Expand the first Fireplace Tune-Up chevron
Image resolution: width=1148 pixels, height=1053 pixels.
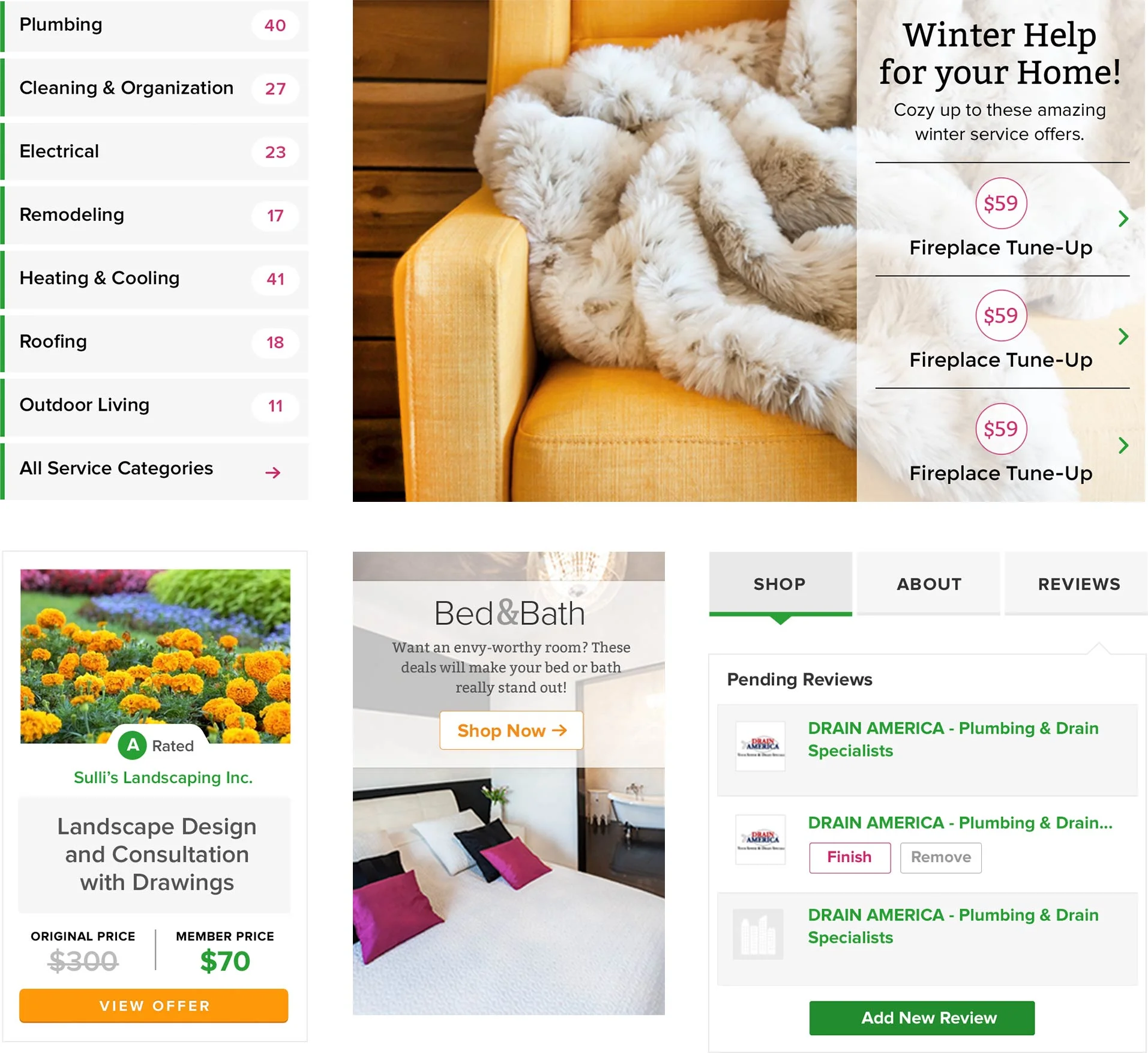[x=1123, y=219]
